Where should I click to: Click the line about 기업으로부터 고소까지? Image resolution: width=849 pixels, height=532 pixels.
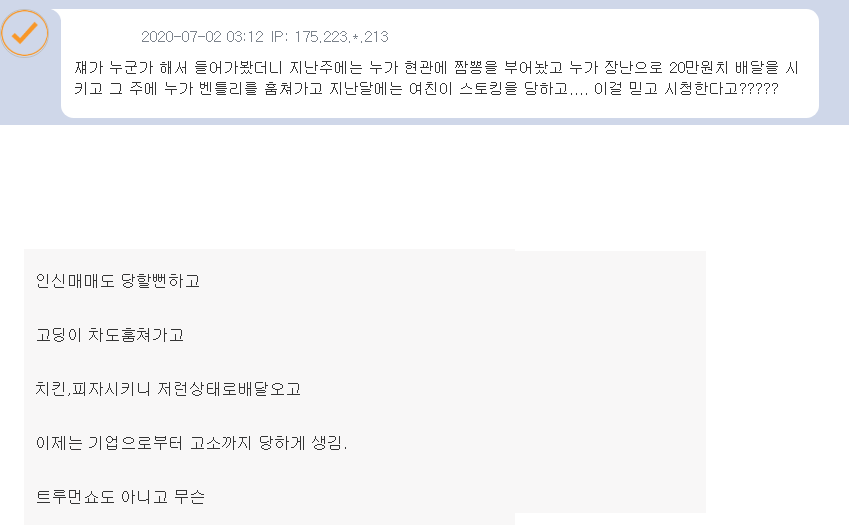tap(191, 443)
